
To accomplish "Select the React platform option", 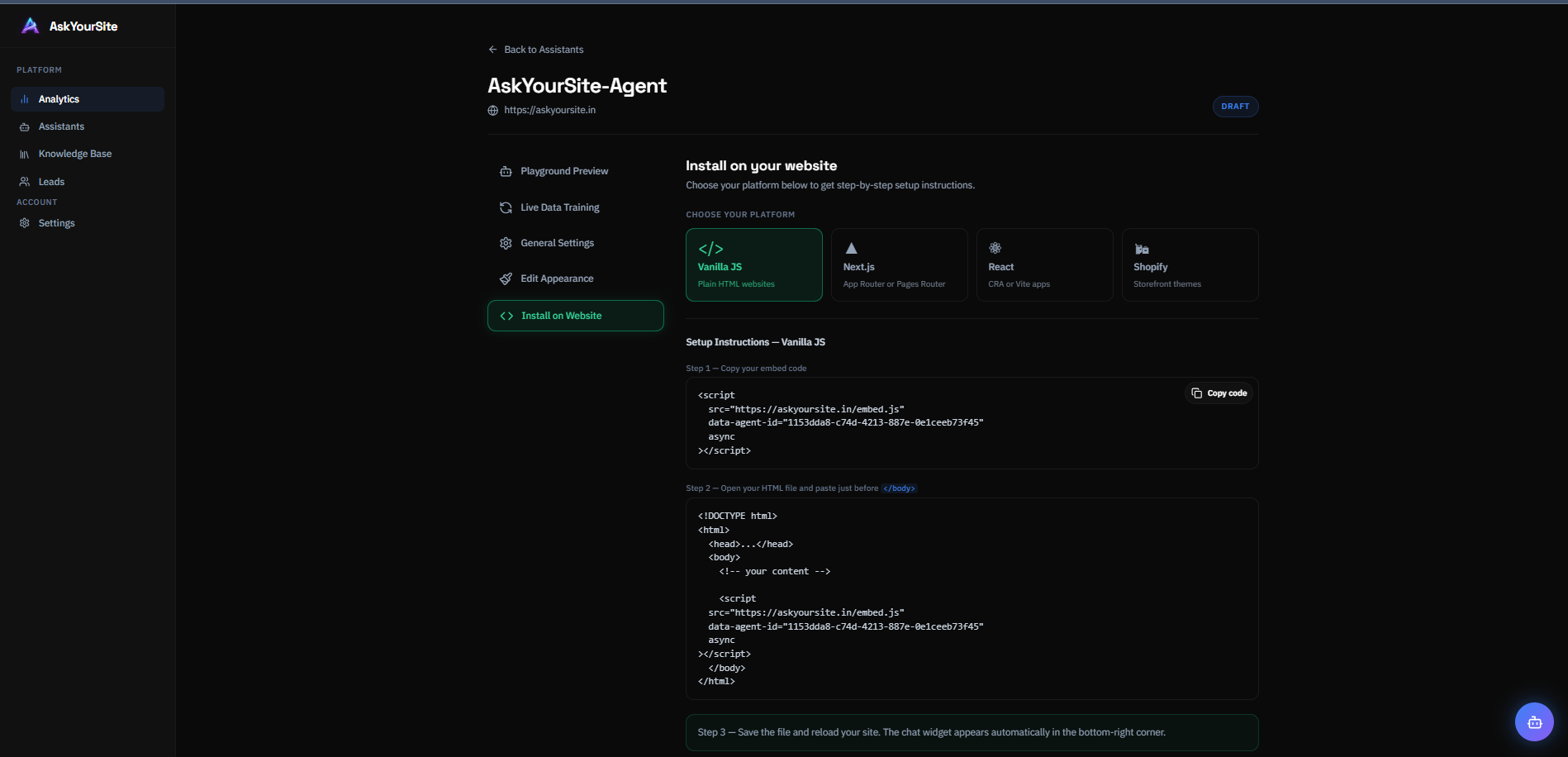I will coord(1044,264).
